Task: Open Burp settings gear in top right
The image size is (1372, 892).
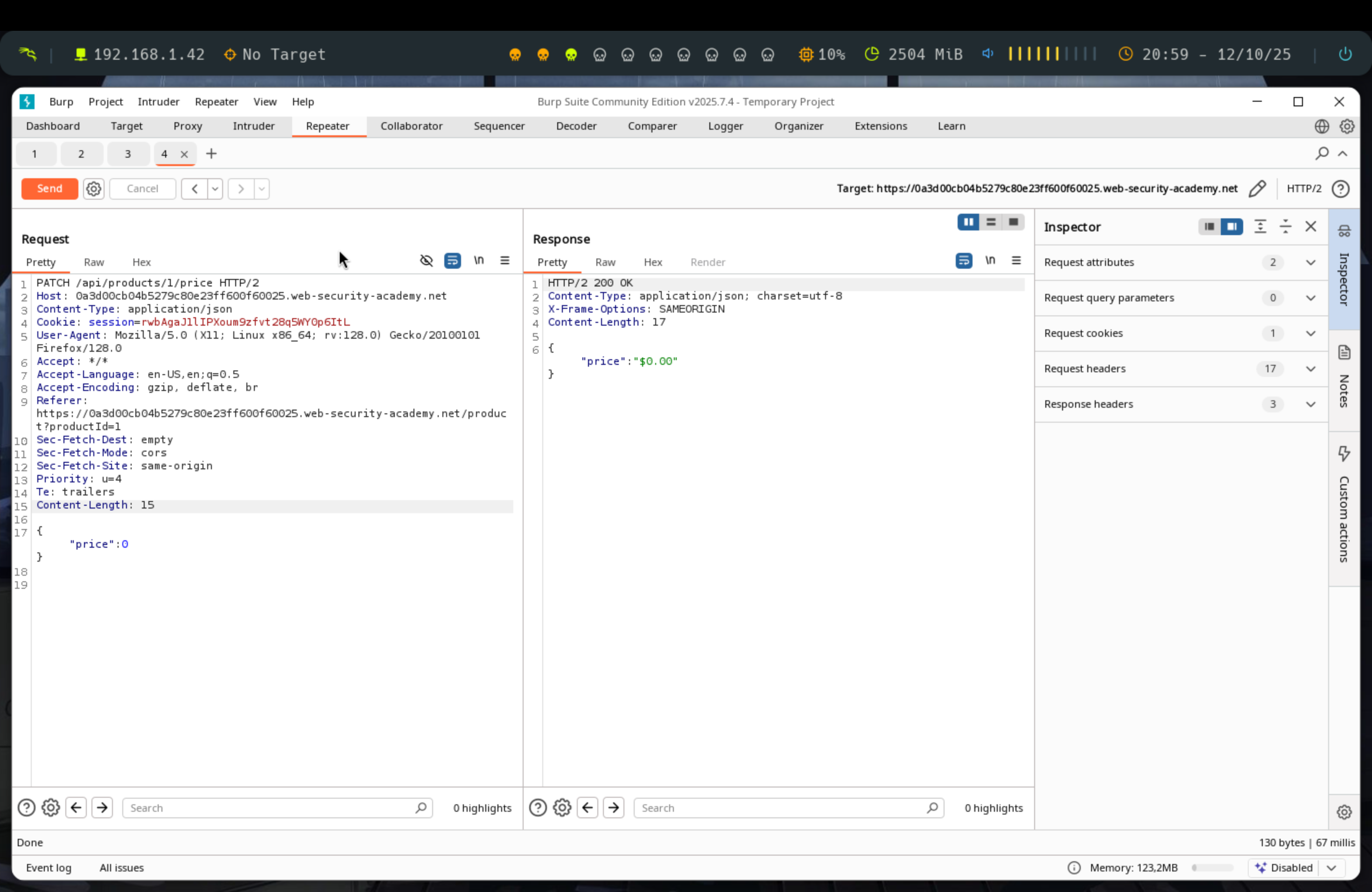Action: [x=1347, y=126]
